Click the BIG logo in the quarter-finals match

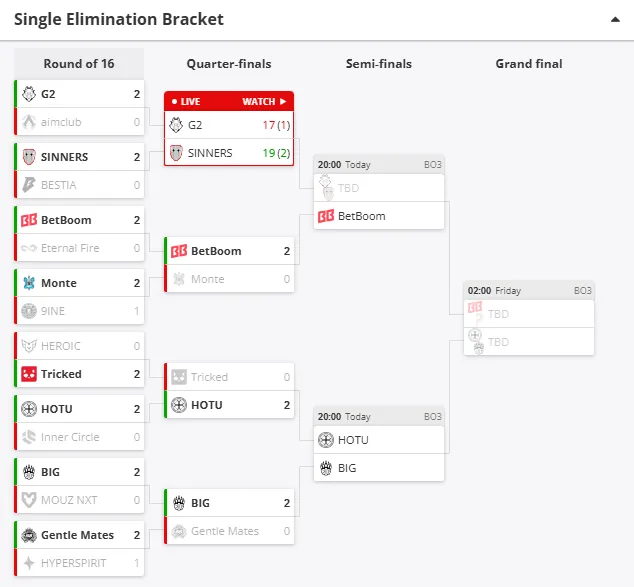tap(179, 503)
